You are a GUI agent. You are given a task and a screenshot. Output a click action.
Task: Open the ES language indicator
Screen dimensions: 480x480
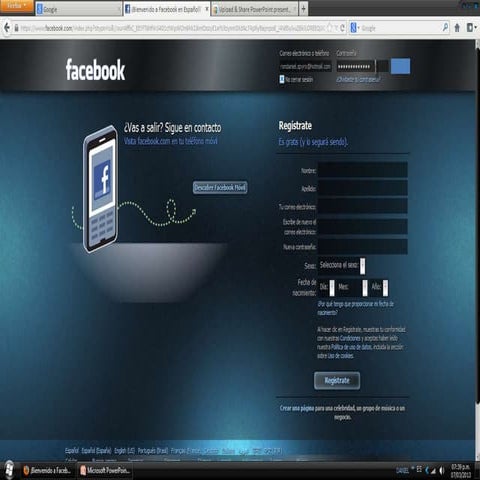(x=419, y=470)
